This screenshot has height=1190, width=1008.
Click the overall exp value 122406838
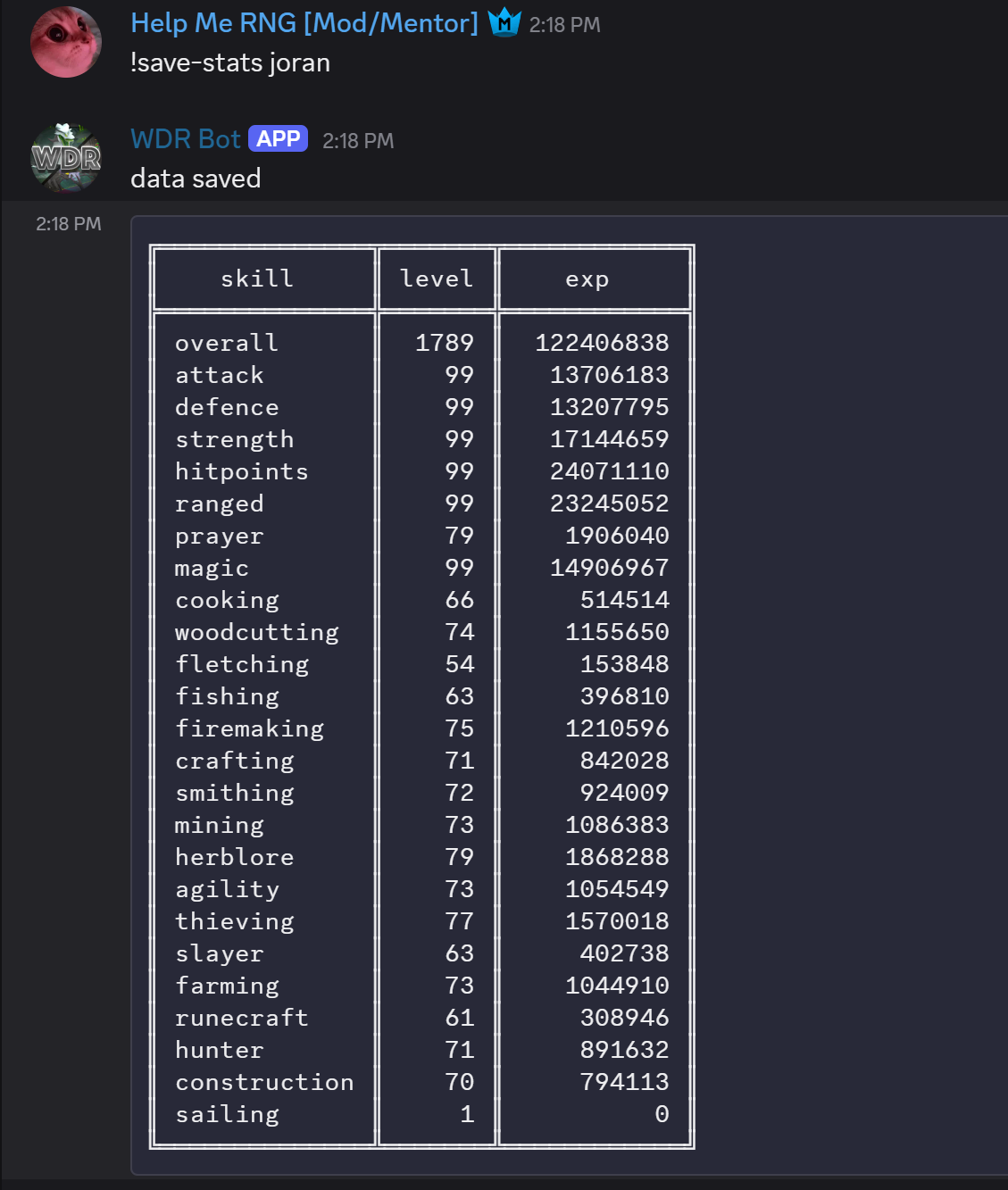pos(602,343)
